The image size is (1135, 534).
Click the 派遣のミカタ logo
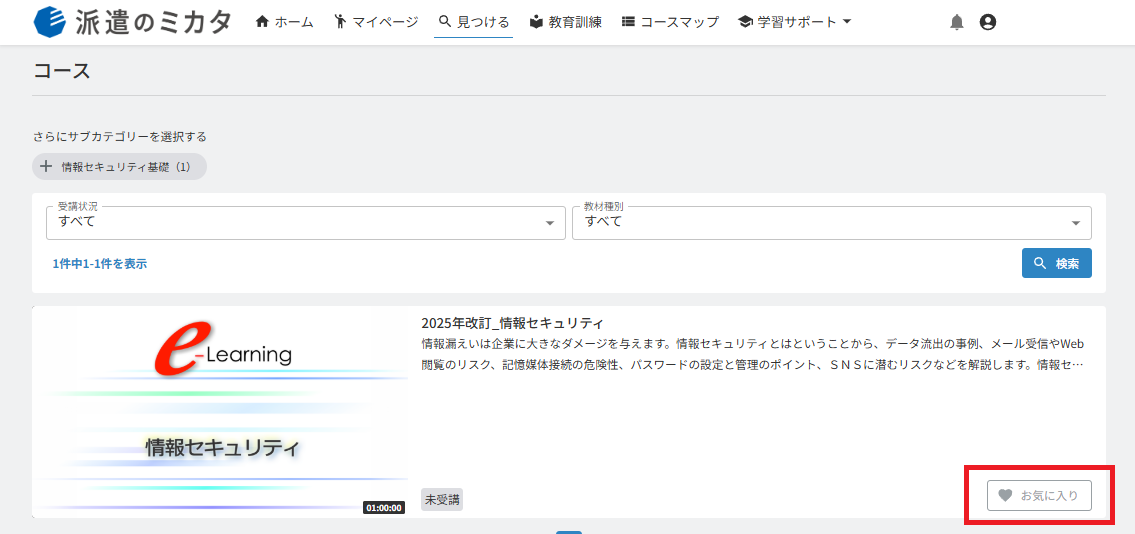pos(132,22)
